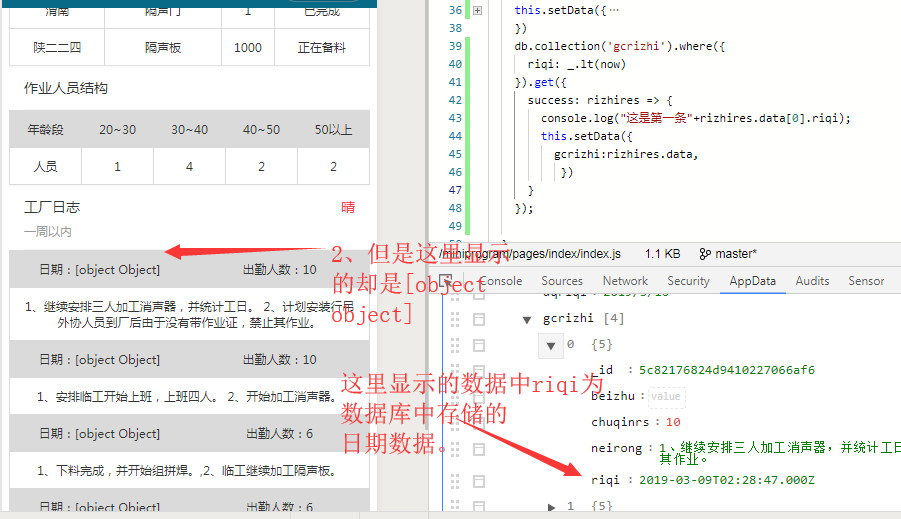Click the gcrizhi:rizhires.data code line
The width and height of the screenshot is (901, 519).
point(626,154)
